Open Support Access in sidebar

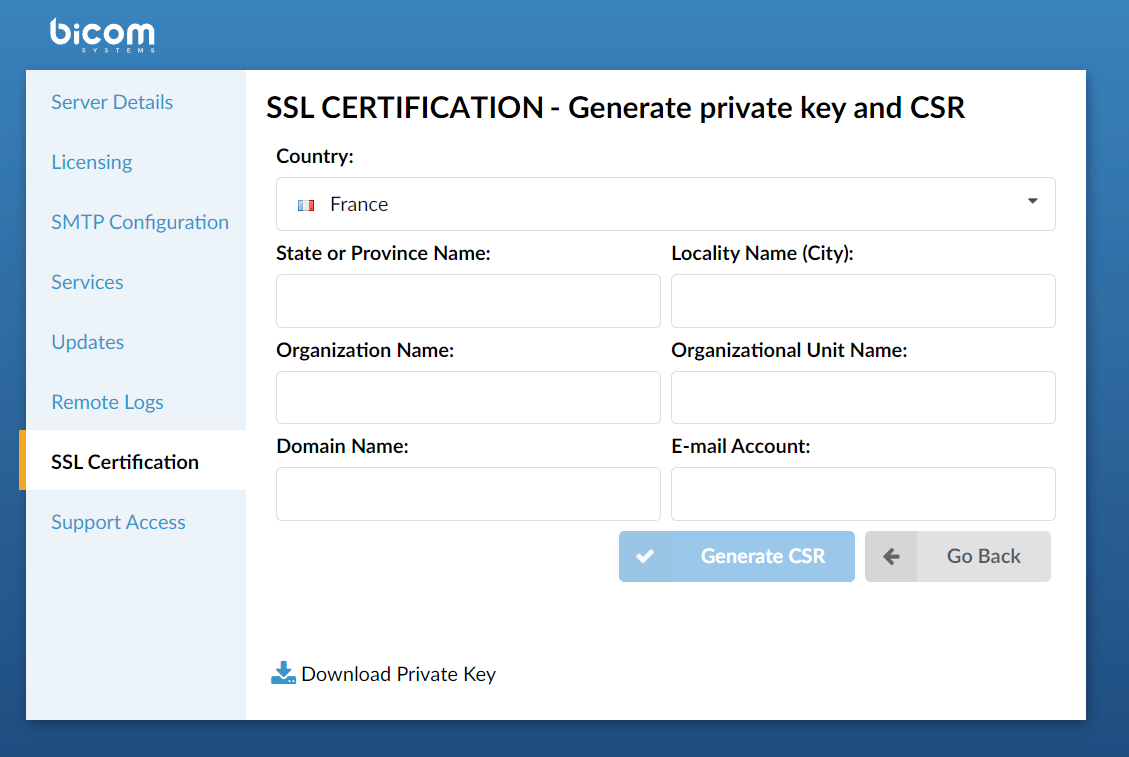point(118,522)
